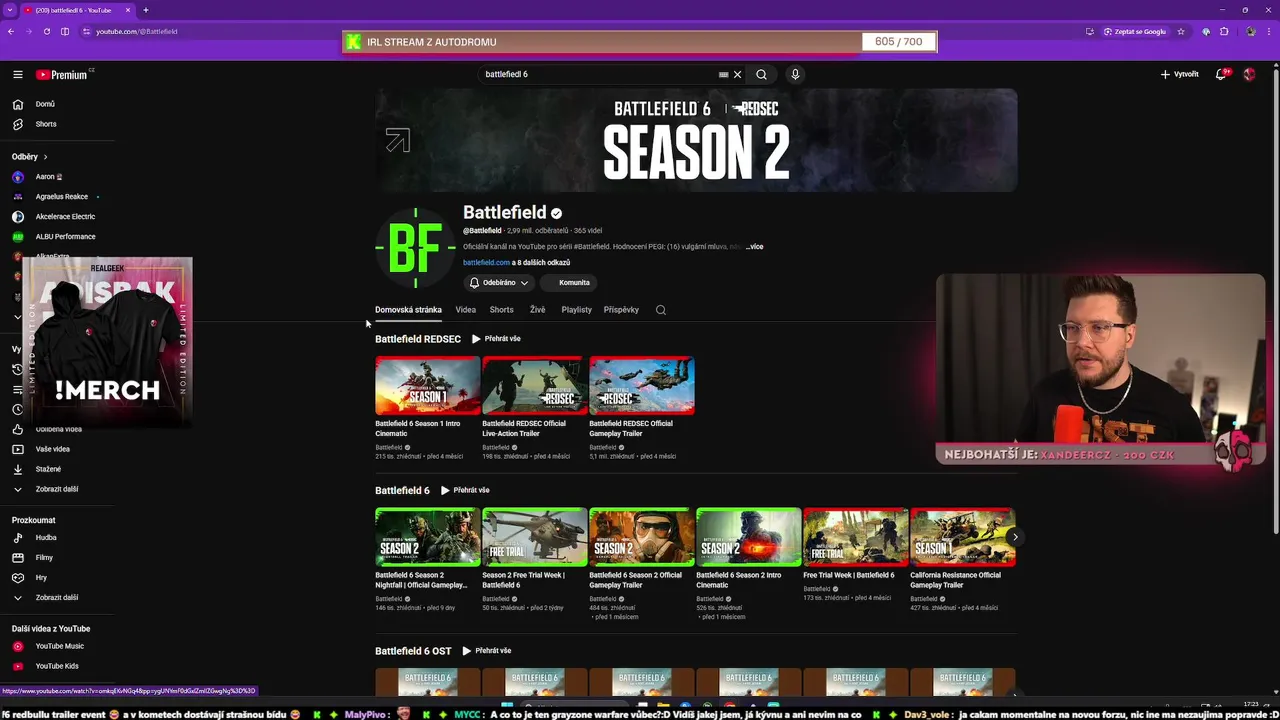This screenshot has width=1280, height=720.
Task: Open California Resistance Gameplay Trailer thumbnail
Action: (963, 537)
